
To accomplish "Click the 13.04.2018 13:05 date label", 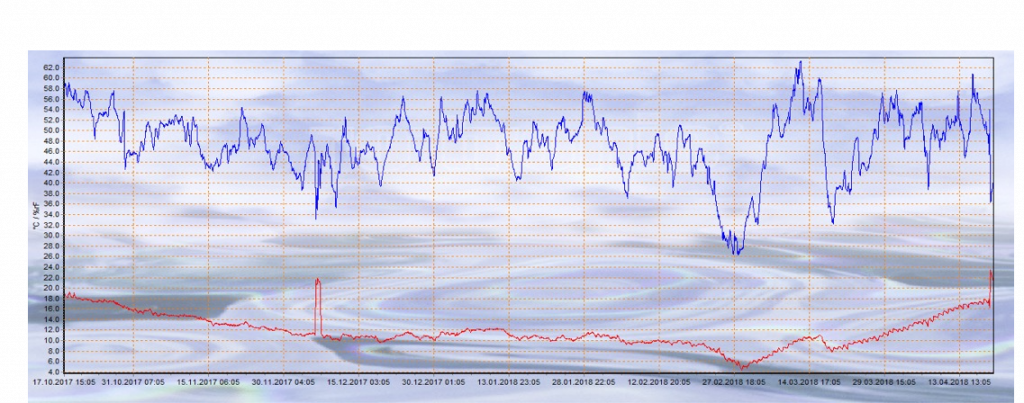I will (x=958, y=381).
